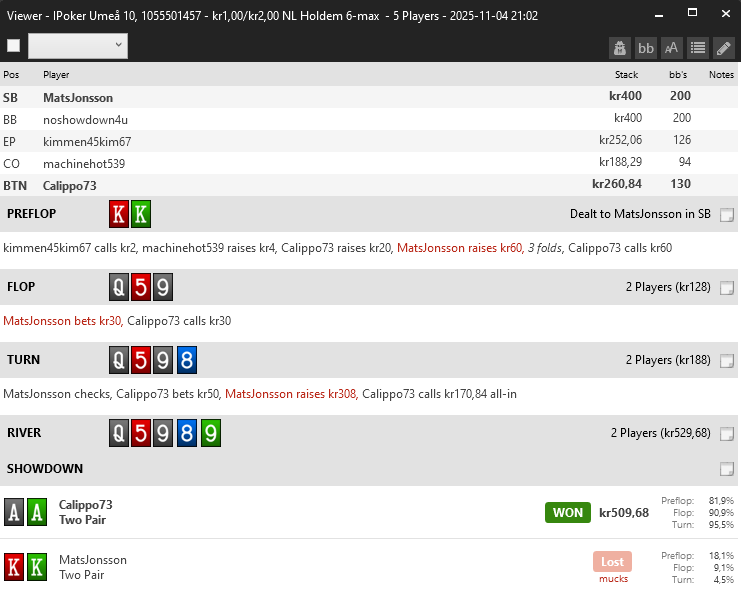Click the green WON badge
Viewport: 741px width, 591px height.
click(x=567, y=513)
